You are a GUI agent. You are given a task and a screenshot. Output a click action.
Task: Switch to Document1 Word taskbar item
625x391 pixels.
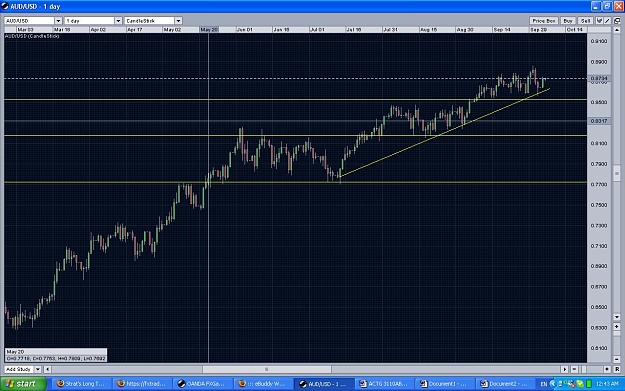(445, 384)
